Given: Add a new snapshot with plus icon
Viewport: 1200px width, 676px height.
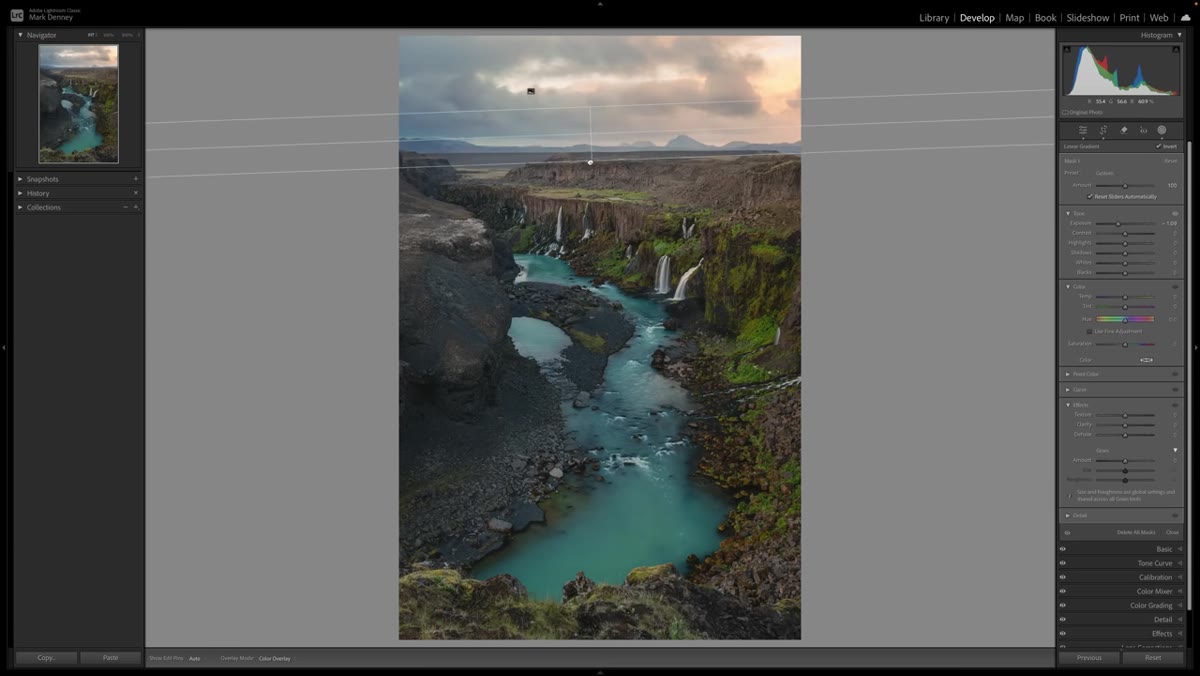Looking at the screenshot, I should (136, 179).
